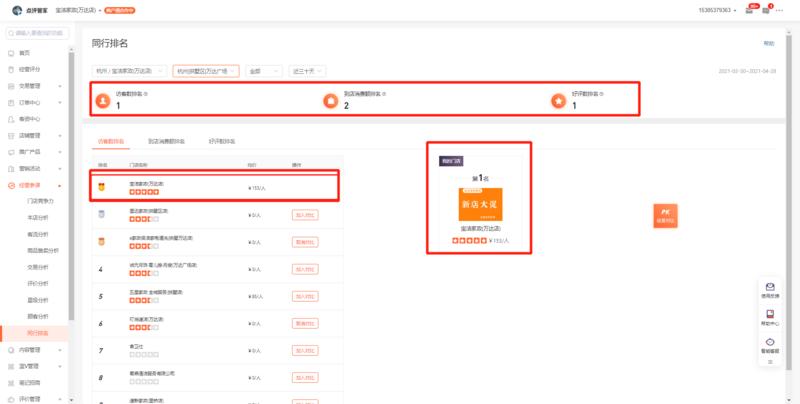Click 加入对比 for the second ranked store
The height and width of the screenshot is (404, 800).
click(305, 214)
